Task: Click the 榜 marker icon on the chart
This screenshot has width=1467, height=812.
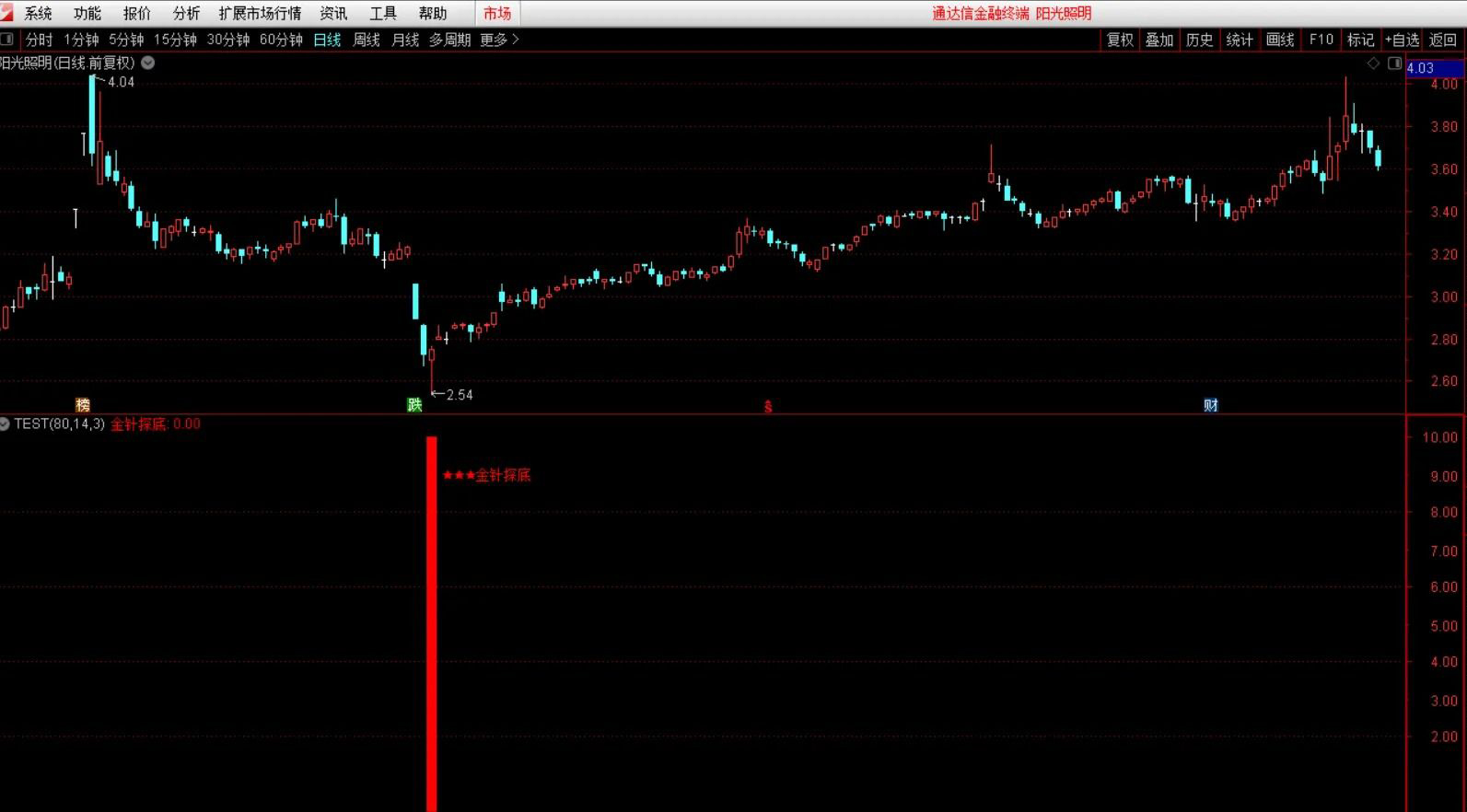Action: (x=83, y=405)
